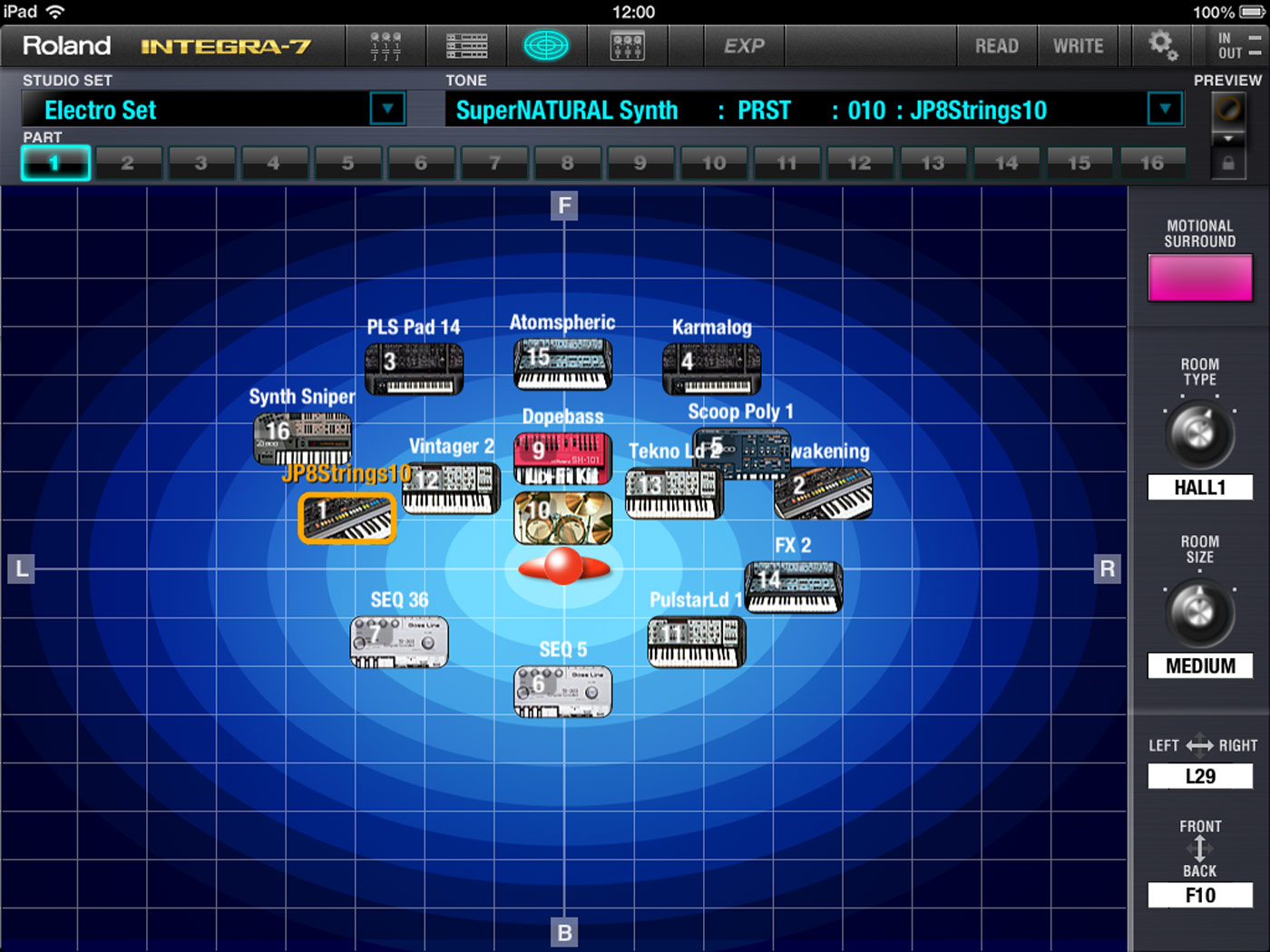This screenshot has height=952, width=1270.
Task: Tap the F front marker
Action: pyautogui.click(x=564, y=206)
